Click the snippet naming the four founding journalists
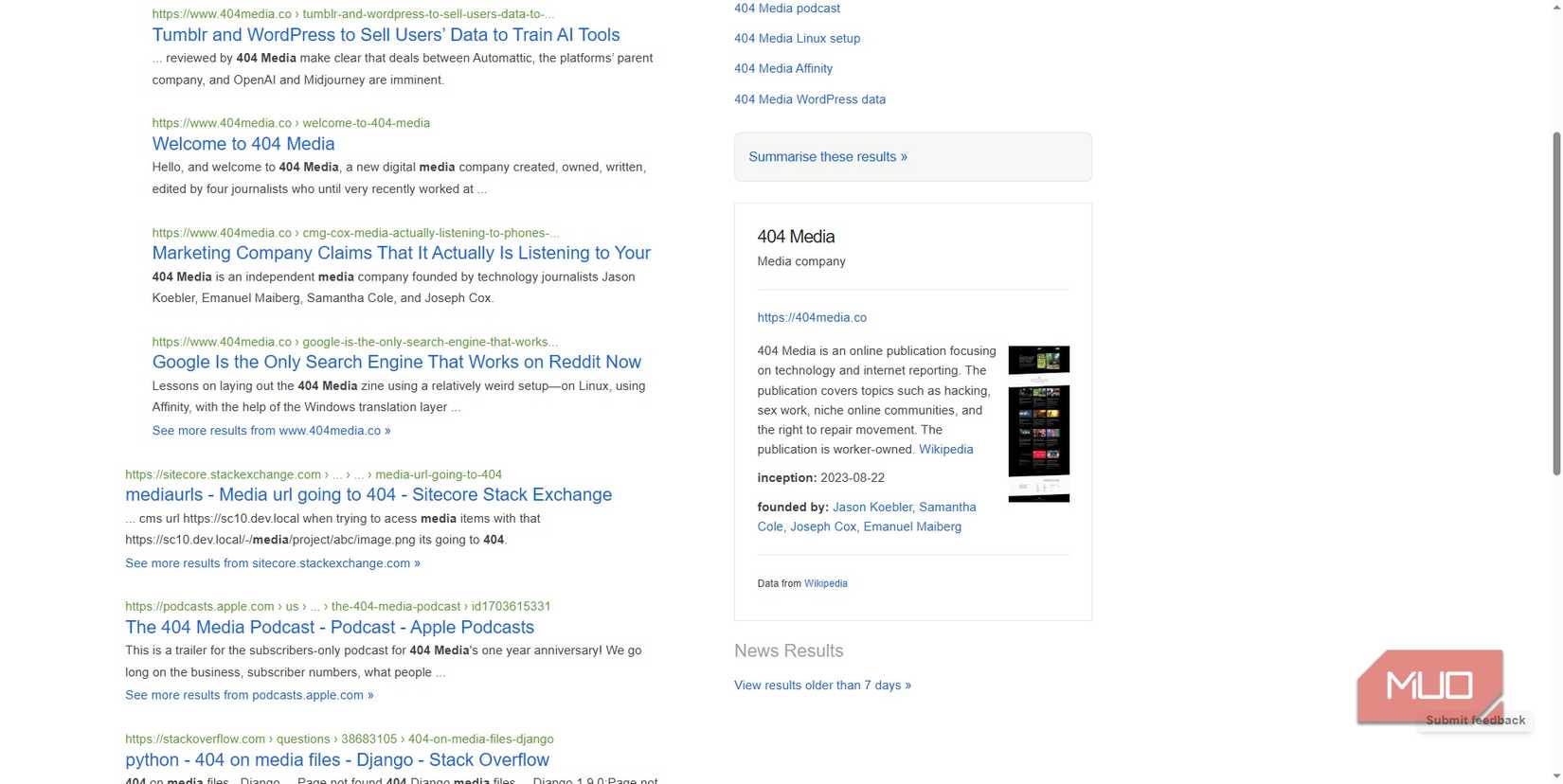Image resolution: width=1563 pixels, height=784 pixels. 394,288
